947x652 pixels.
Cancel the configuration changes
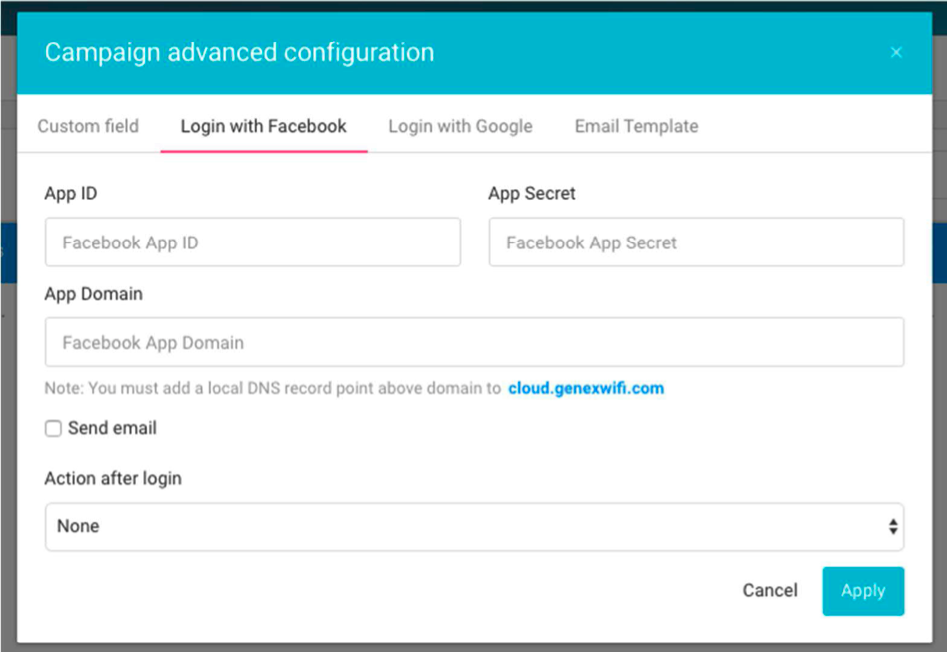point(770,590)
